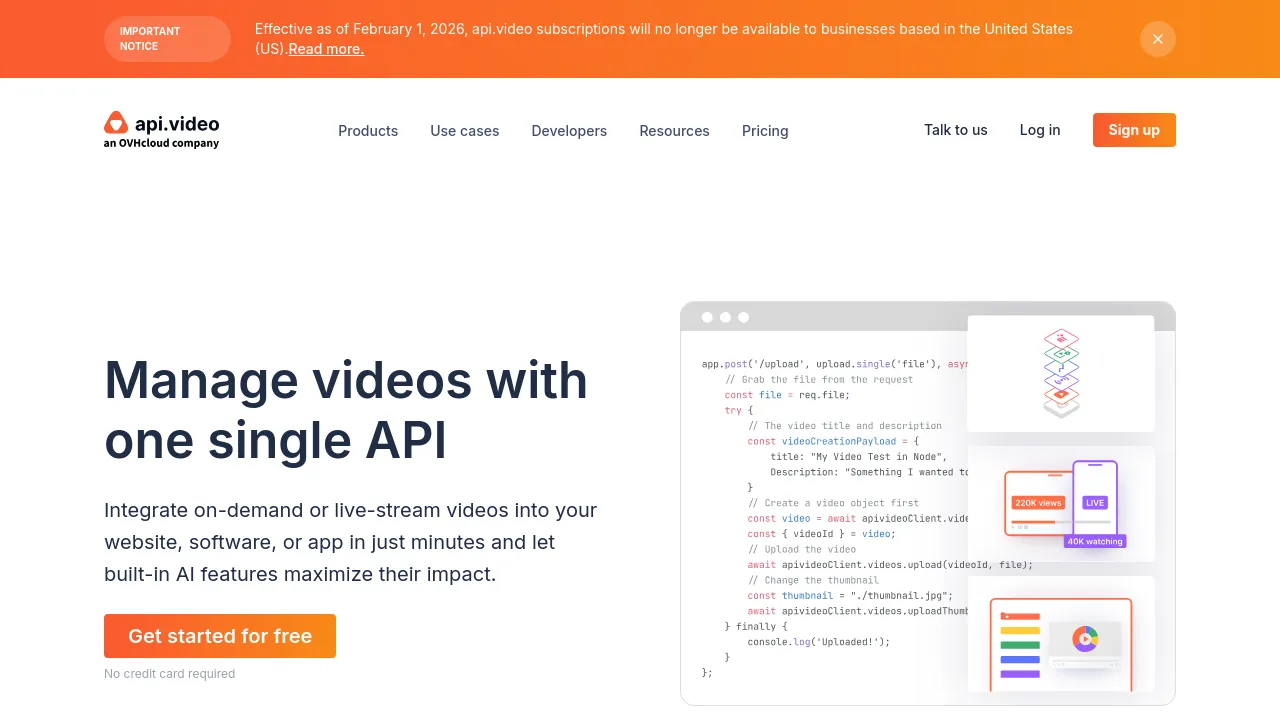Click the console.log('Uploaded!') code line
This screenshot has width=1280, height=720.
click(818, 642)
